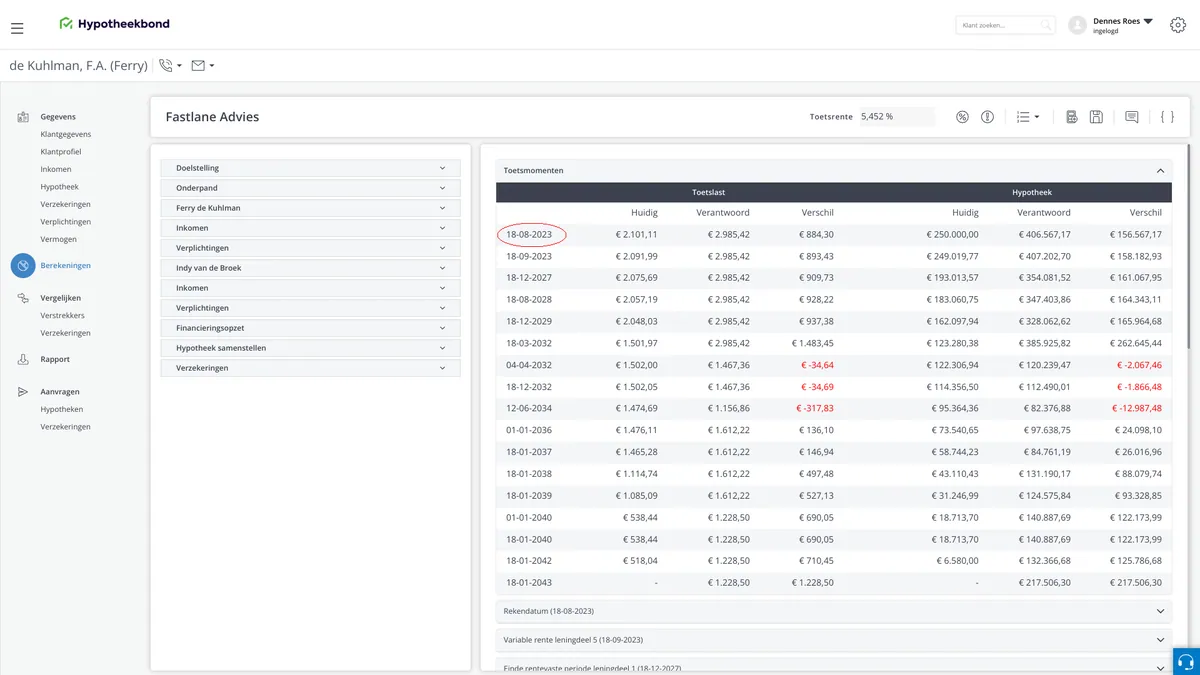Open Vermogen in the sidebar
This screenshot has height=675, width=1200.
coord(59,239)
